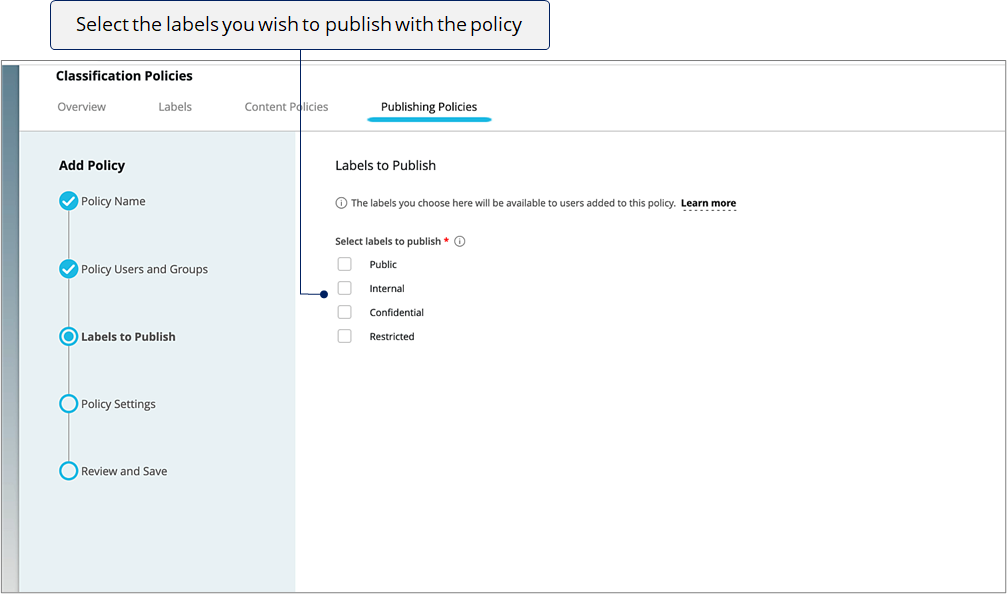
Task: Tick the Restricted label checkbox
Action: point(345,336)
